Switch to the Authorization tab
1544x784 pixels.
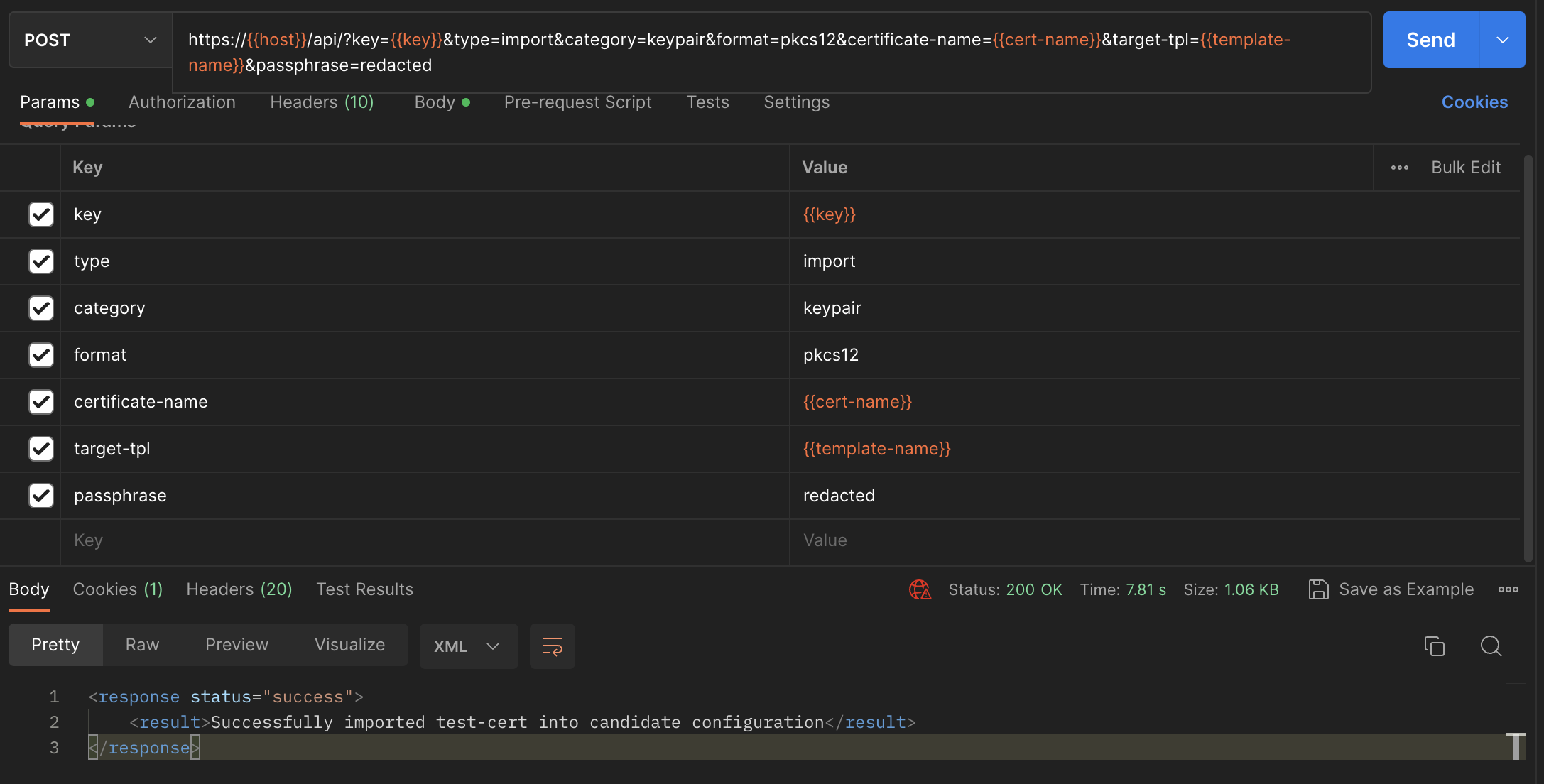[x=181, y=102]
